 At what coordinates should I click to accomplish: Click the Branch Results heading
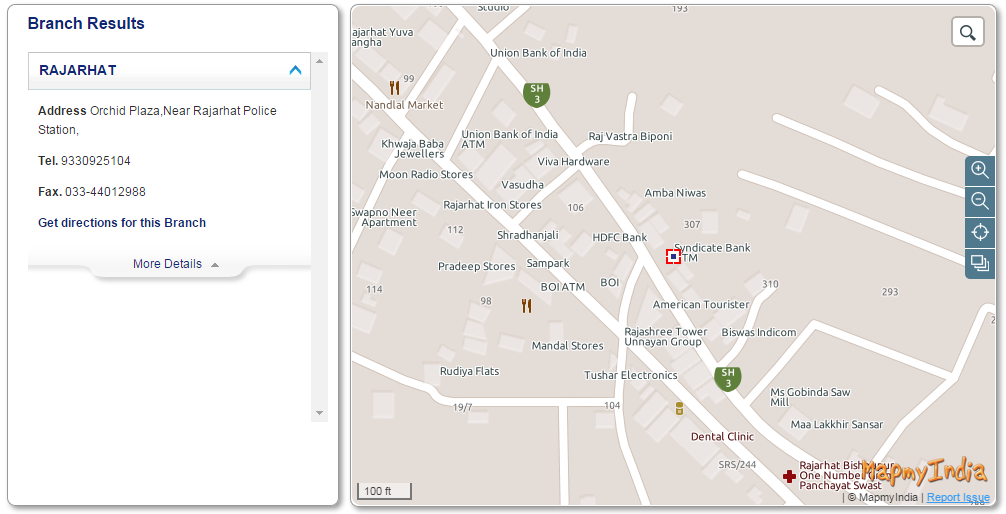(x=86, y=24)
